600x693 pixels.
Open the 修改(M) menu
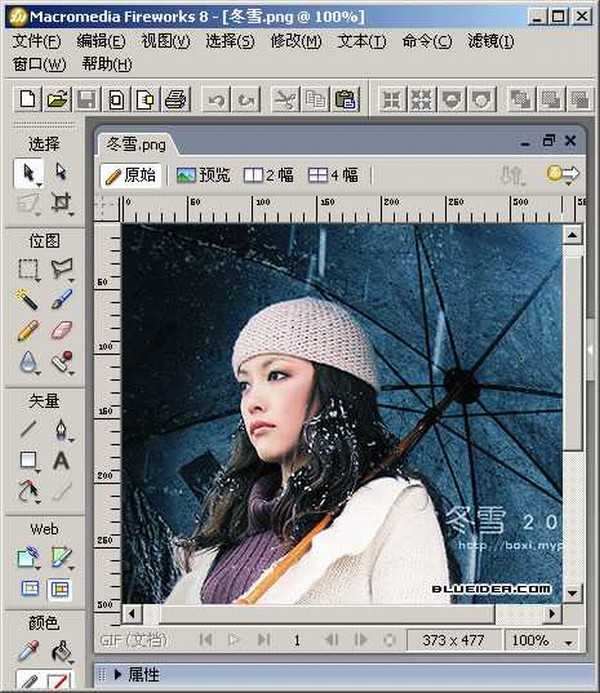click(296, 41)
